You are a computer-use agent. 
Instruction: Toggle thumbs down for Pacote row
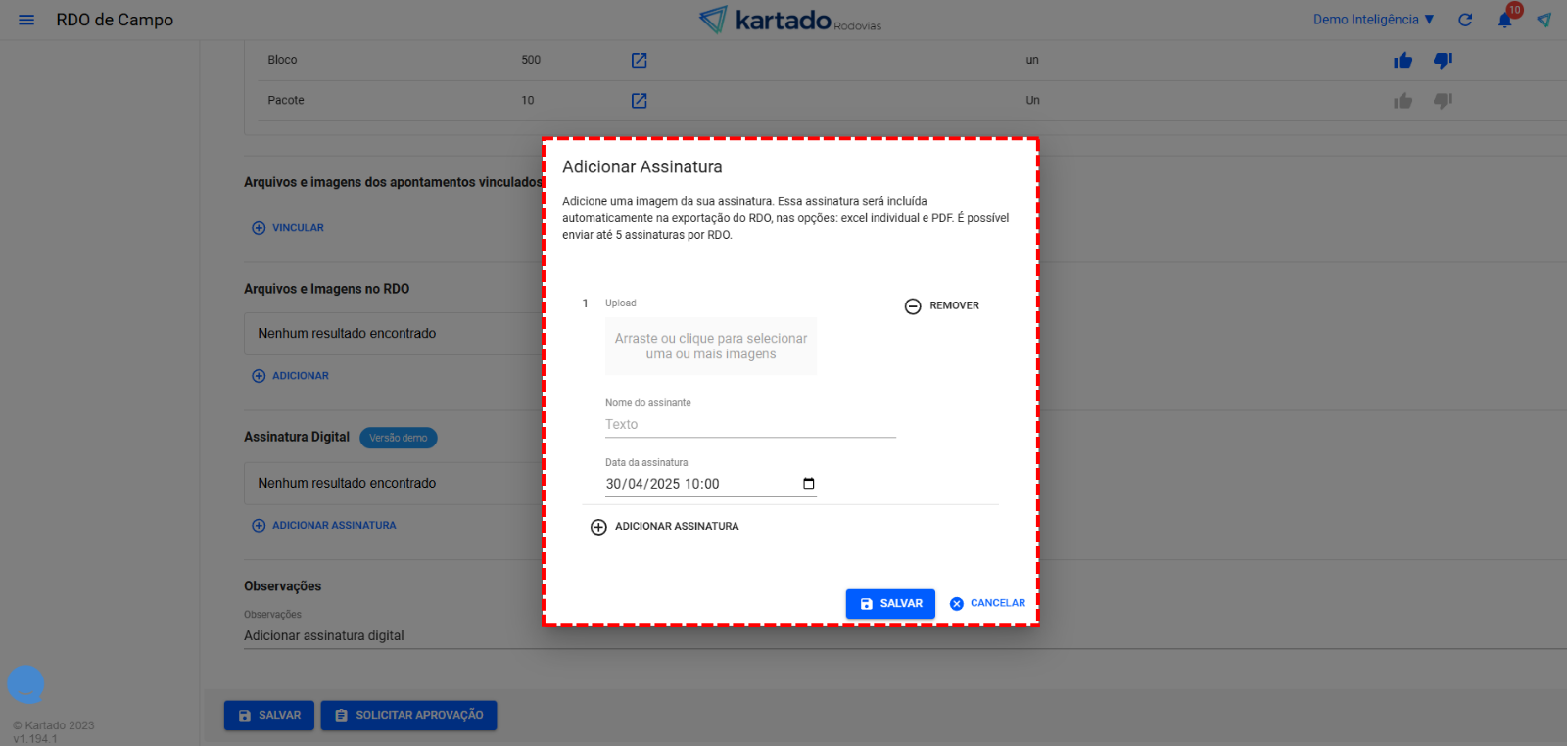click(x=1443, y=101)
